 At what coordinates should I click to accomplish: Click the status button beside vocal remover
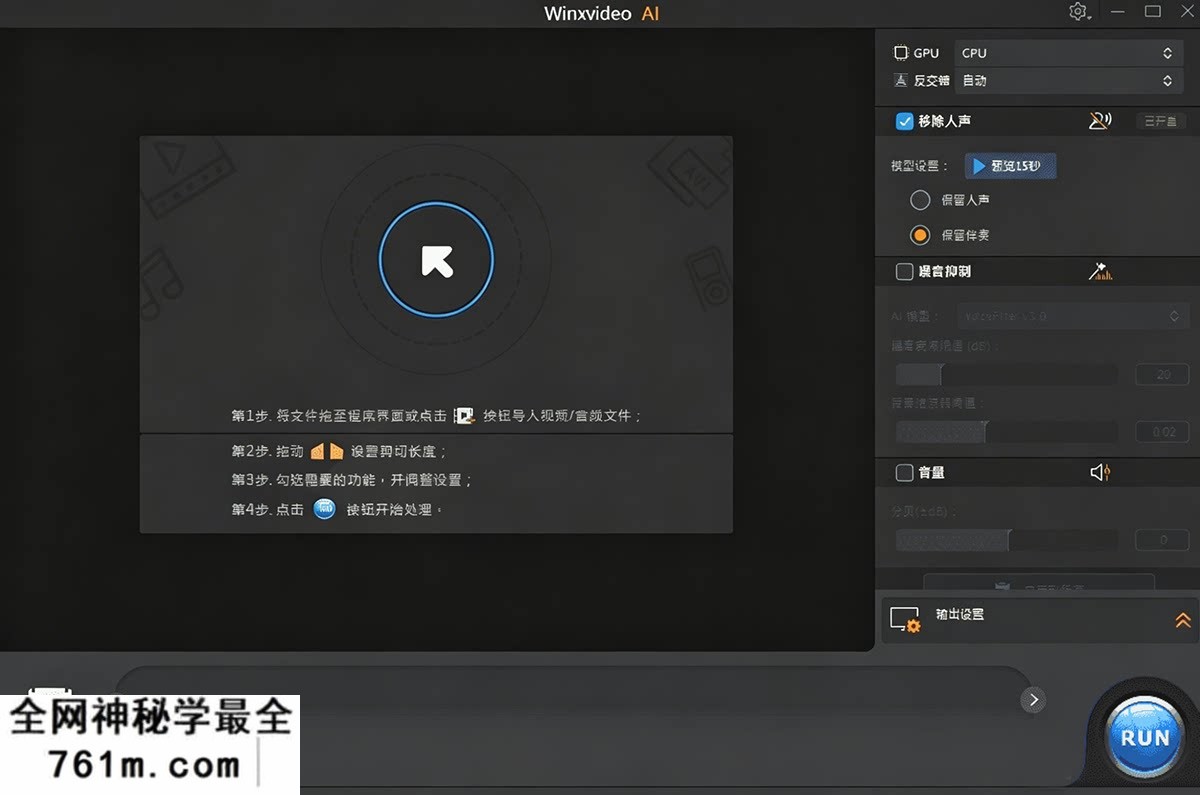[1159, 121]
